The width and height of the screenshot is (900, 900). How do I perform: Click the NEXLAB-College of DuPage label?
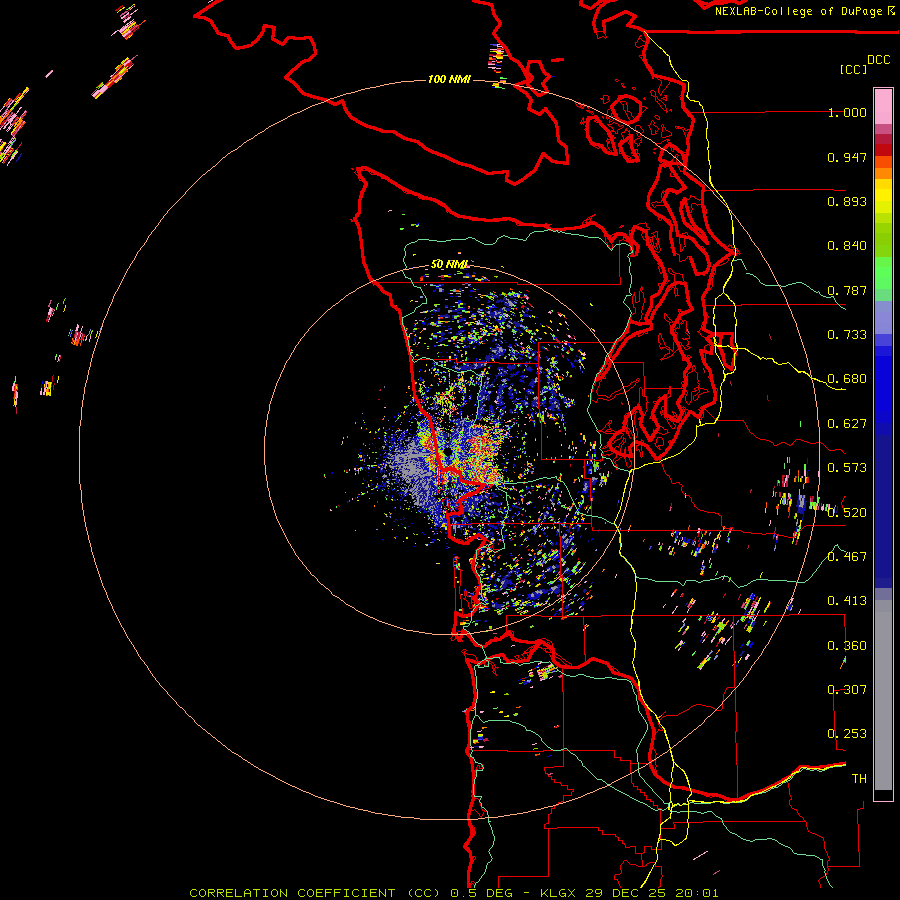(798, 11)
